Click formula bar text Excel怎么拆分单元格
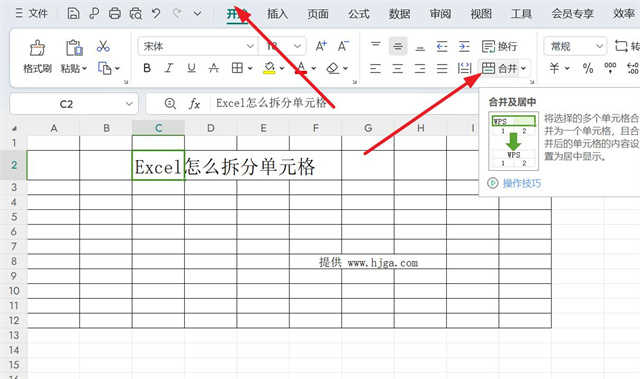The image size is (640, 379). pyautogui.click(x=271, y=103)
